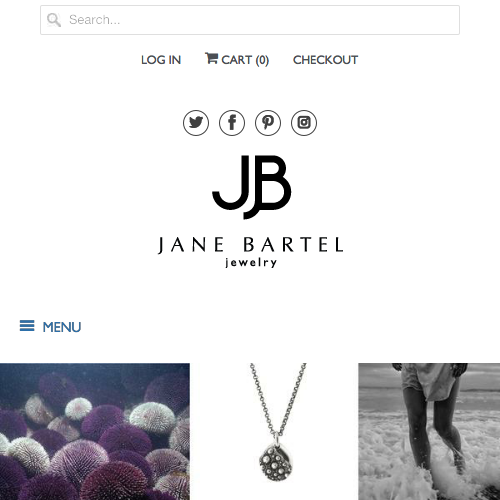
Task: Expand the hamburger menu icon
Action: coord(27,326)
